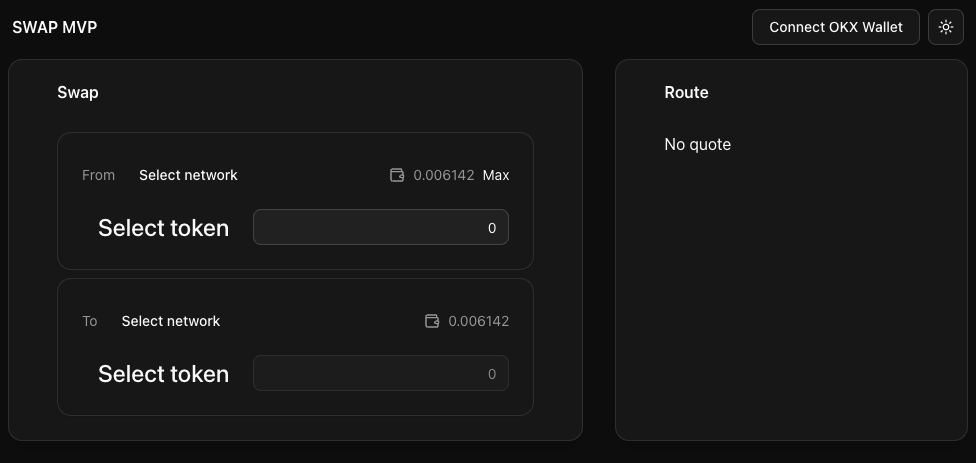Click the From balance value 0.006142

(x=444, y=175)
